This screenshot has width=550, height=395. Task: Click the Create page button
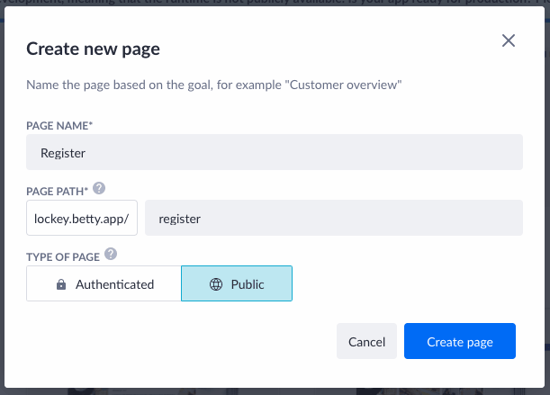point(460,341)
